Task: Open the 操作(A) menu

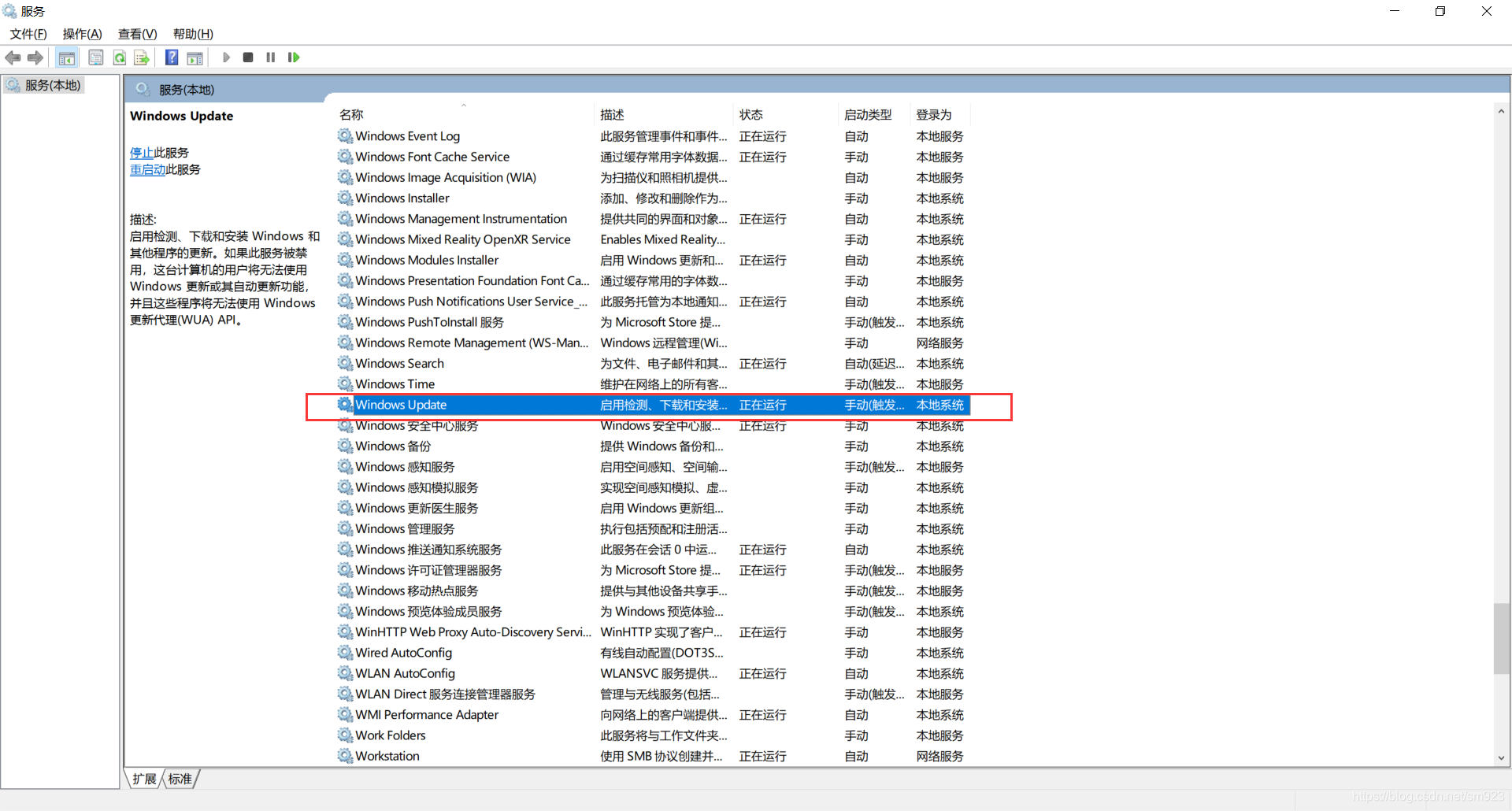Action: pyautogui.click(x=83, y=34)
